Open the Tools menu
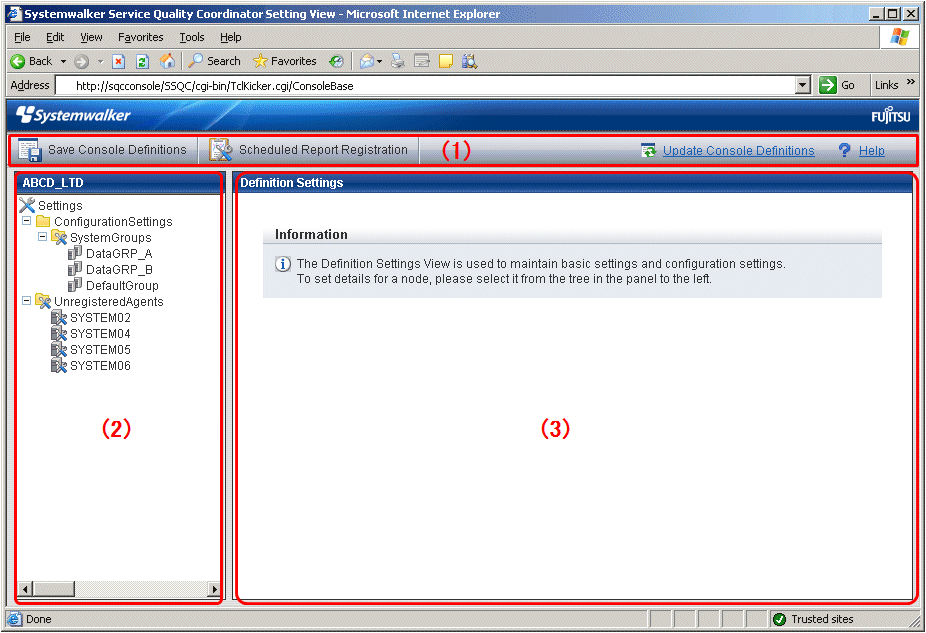The image size is (926, 633). (192, 37)
